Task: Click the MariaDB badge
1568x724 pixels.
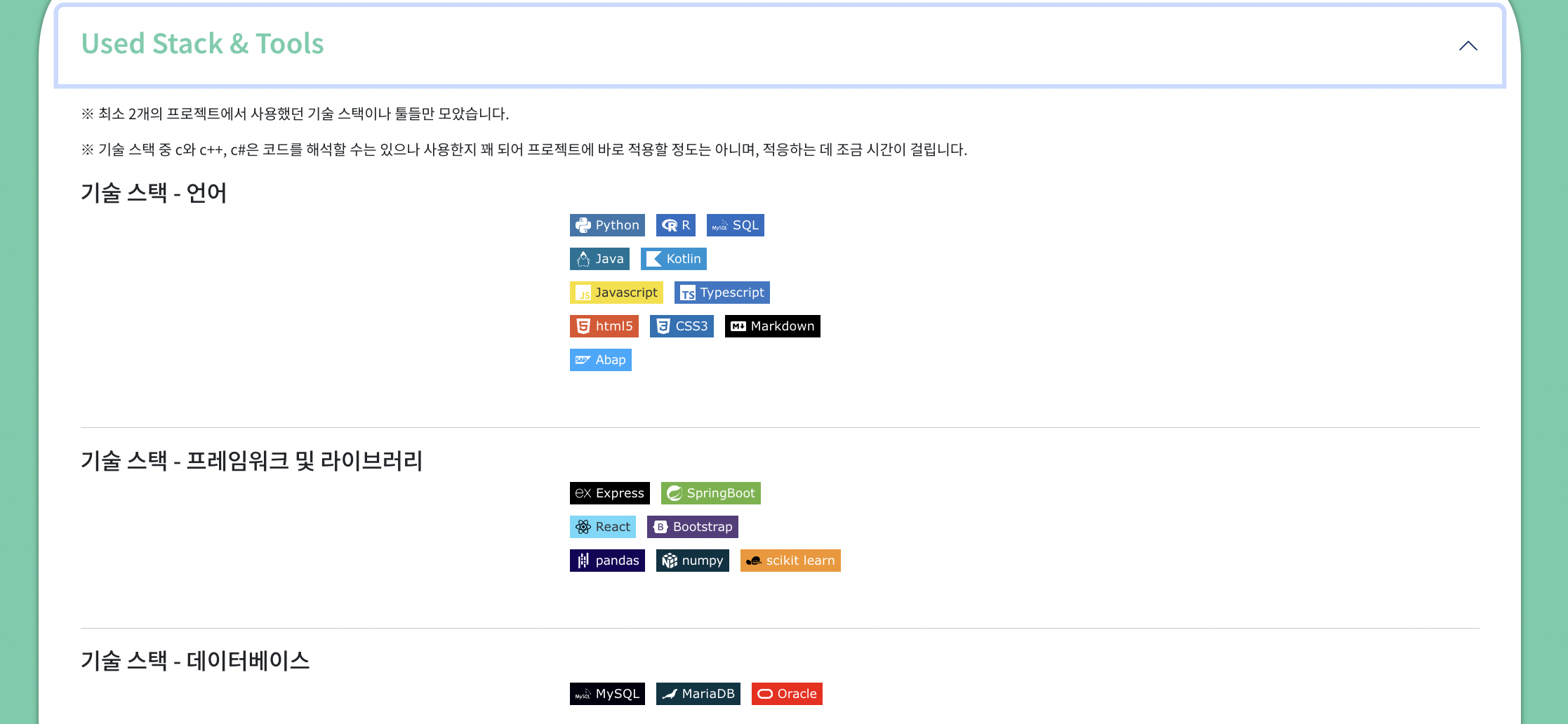Action: tap(698, 694)
